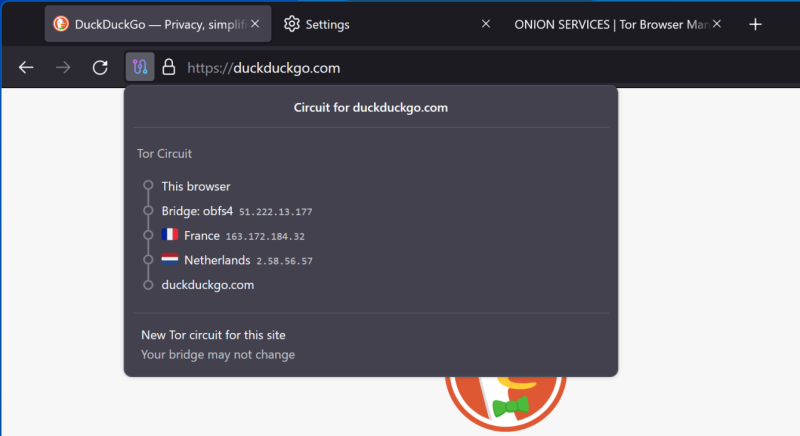This screenshot has width=800, height=436.
Task: Click the Tor circuit display icon
Action: pyautogui.click(x=140, y=67)
